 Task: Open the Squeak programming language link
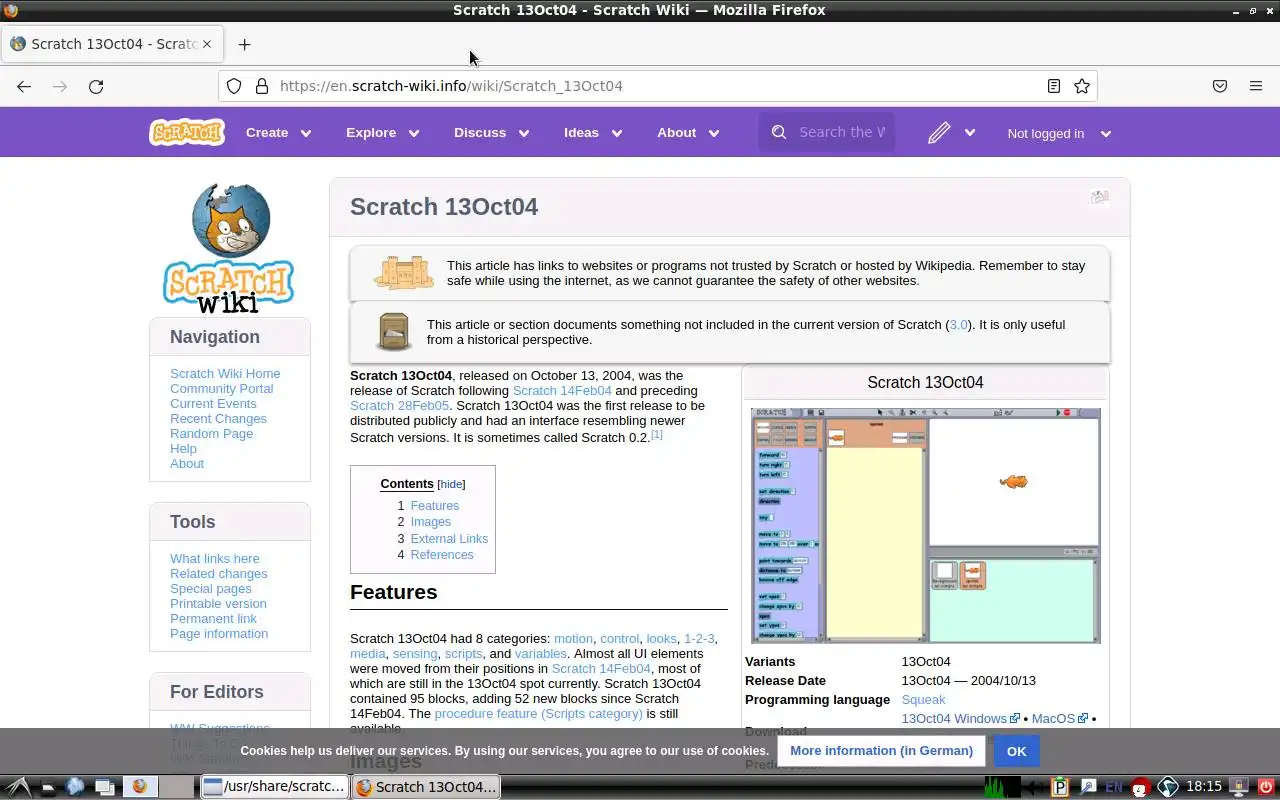923,699
